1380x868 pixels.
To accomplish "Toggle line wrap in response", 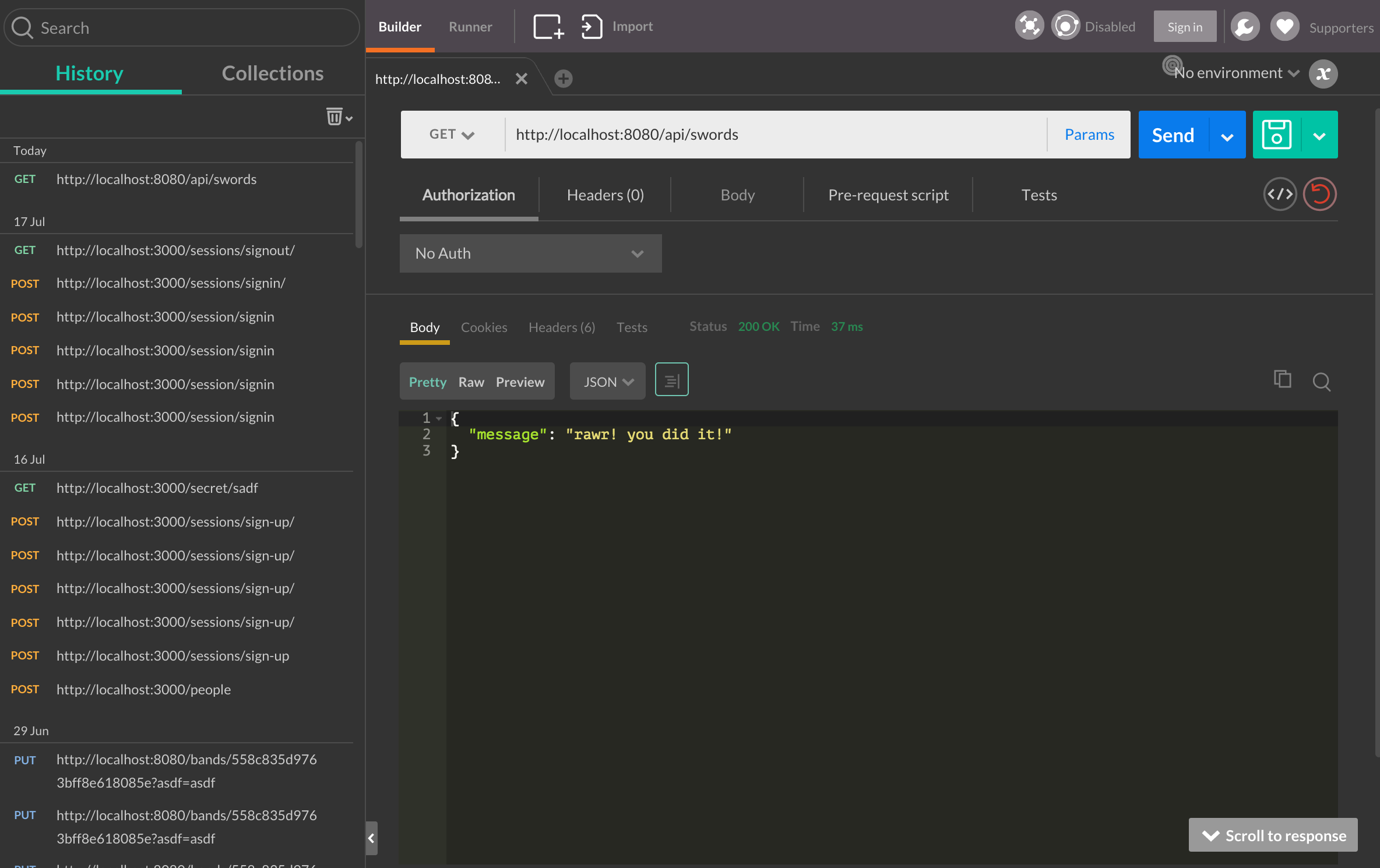I will [671, 380].
